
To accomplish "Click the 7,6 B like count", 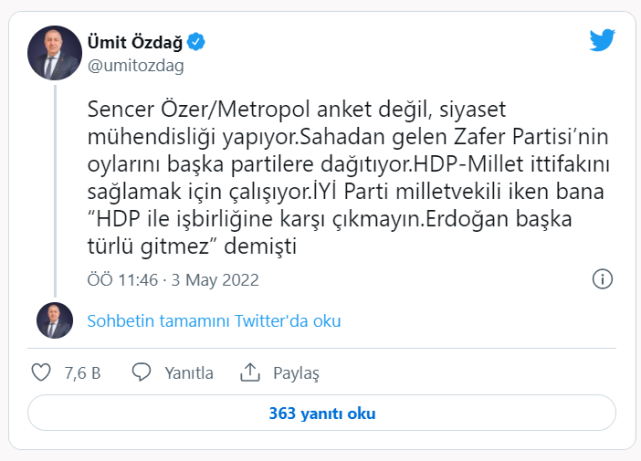I will pyautogui.click(x=83, y=373).
